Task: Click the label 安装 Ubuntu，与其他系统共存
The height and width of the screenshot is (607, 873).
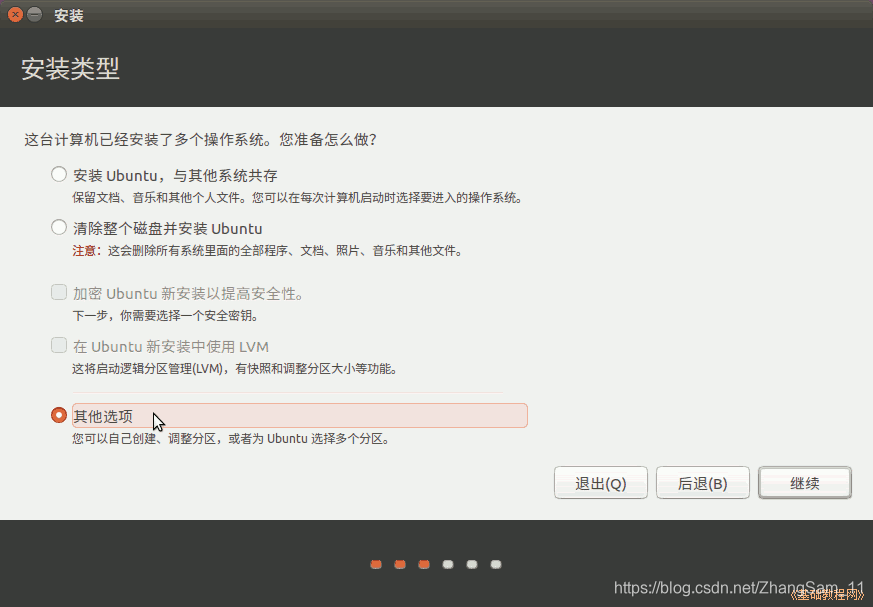Action: coord(175,176)
